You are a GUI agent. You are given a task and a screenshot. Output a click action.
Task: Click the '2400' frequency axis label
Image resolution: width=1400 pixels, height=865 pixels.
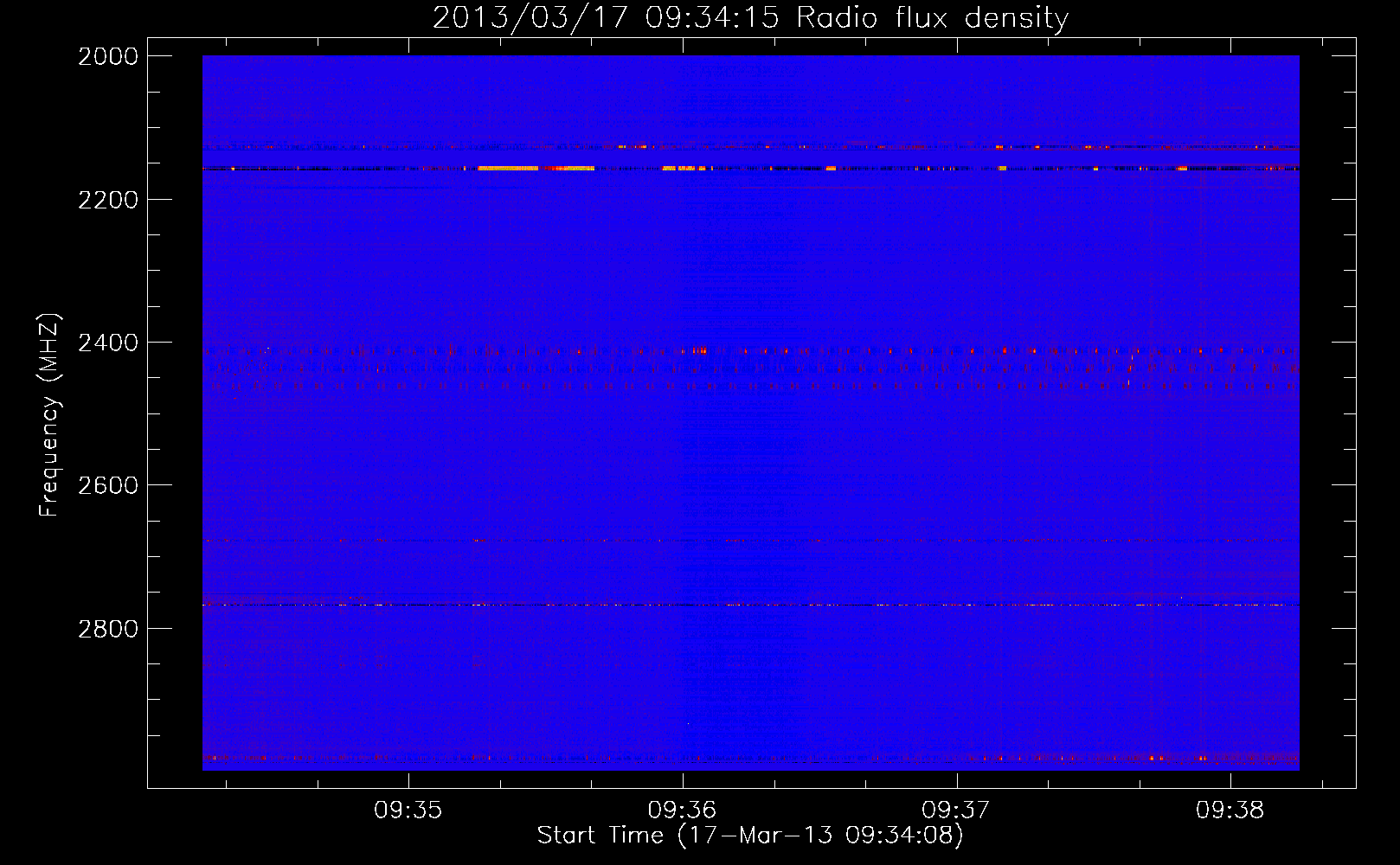point(108,343)
